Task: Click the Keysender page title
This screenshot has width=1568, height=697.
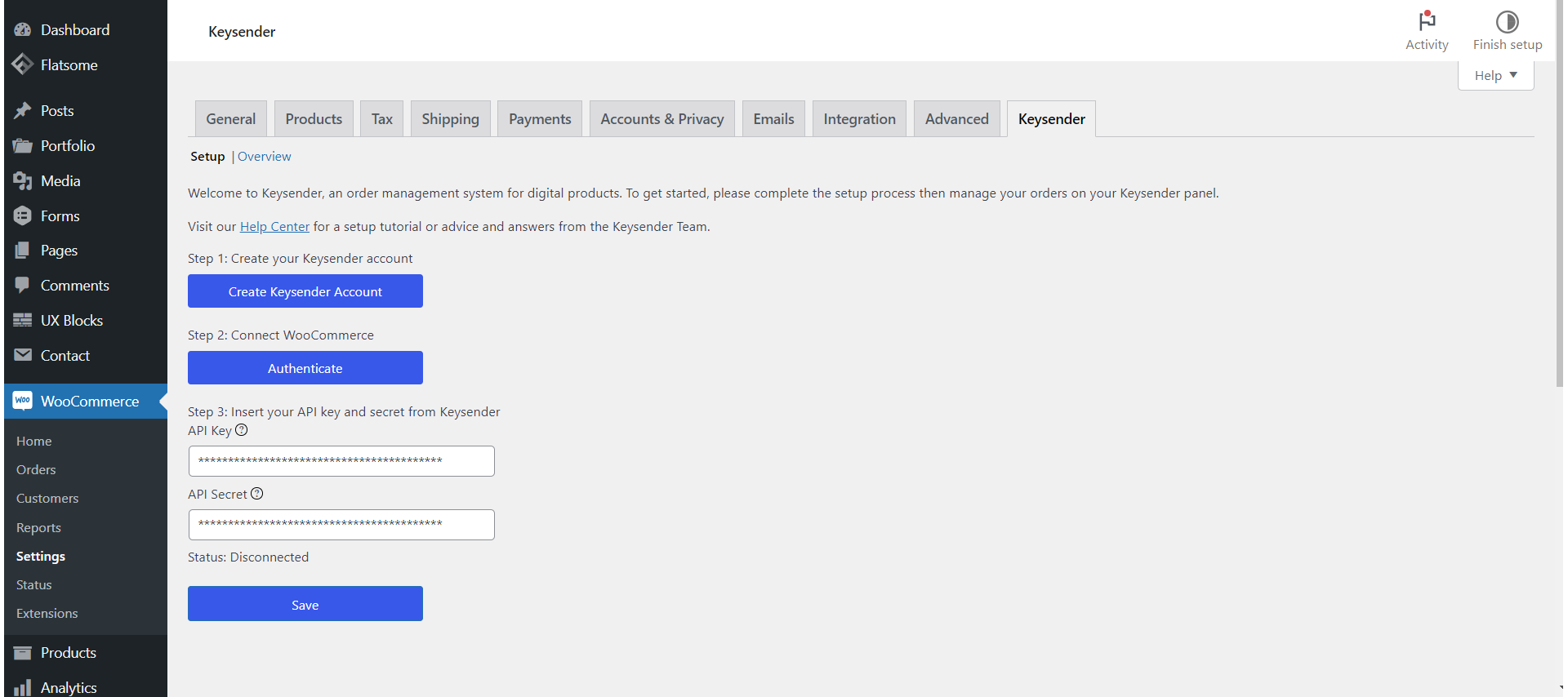Action: pos(242,32)
